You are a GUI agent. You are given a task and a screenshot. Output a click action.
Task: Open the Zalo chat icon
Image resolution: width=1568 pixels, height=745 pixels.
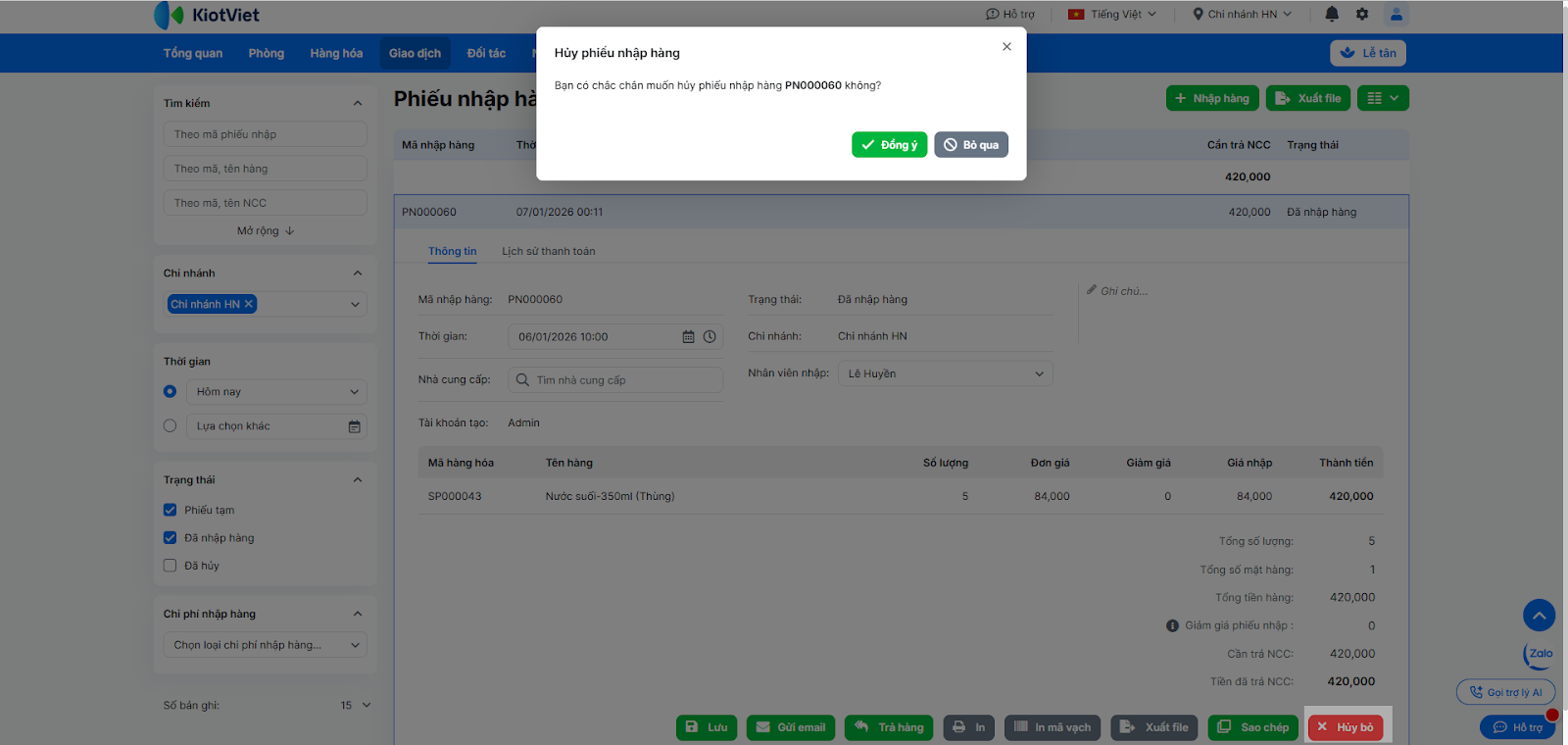click(x=1540, y=654)
